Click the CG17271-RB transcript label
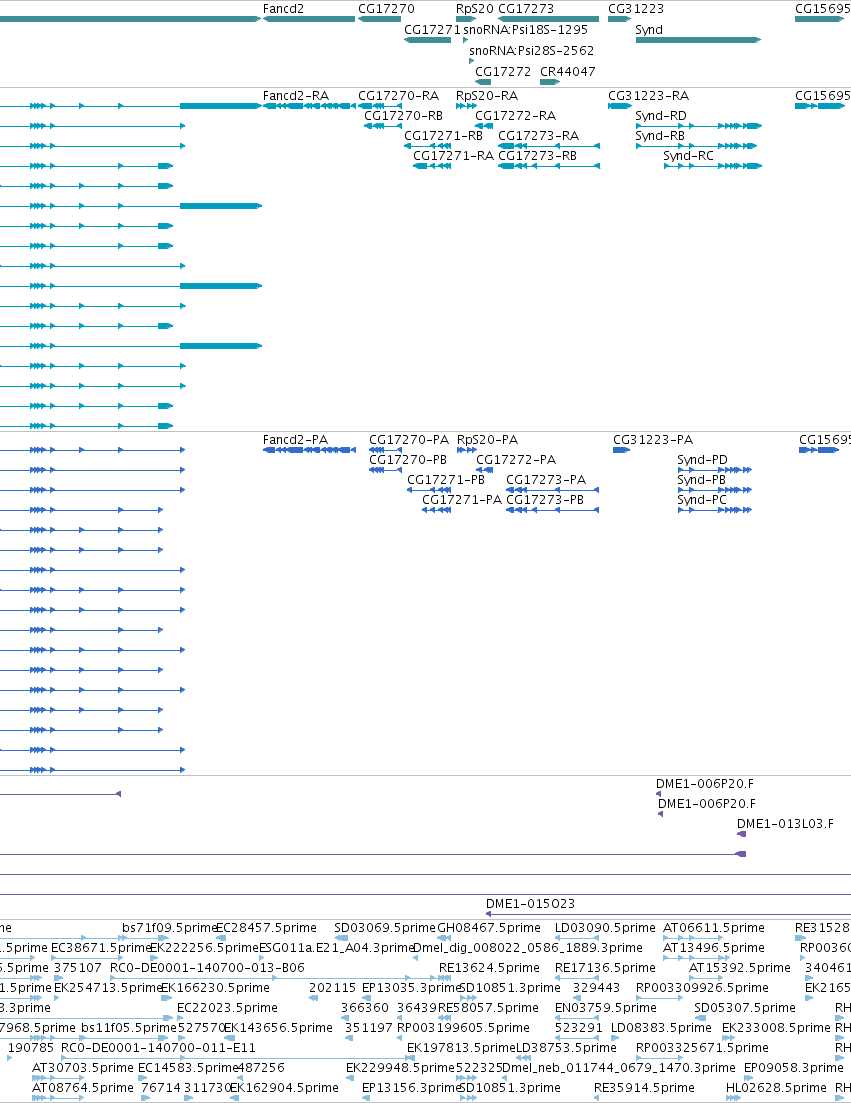The image size is (851, 1103). 444,136
